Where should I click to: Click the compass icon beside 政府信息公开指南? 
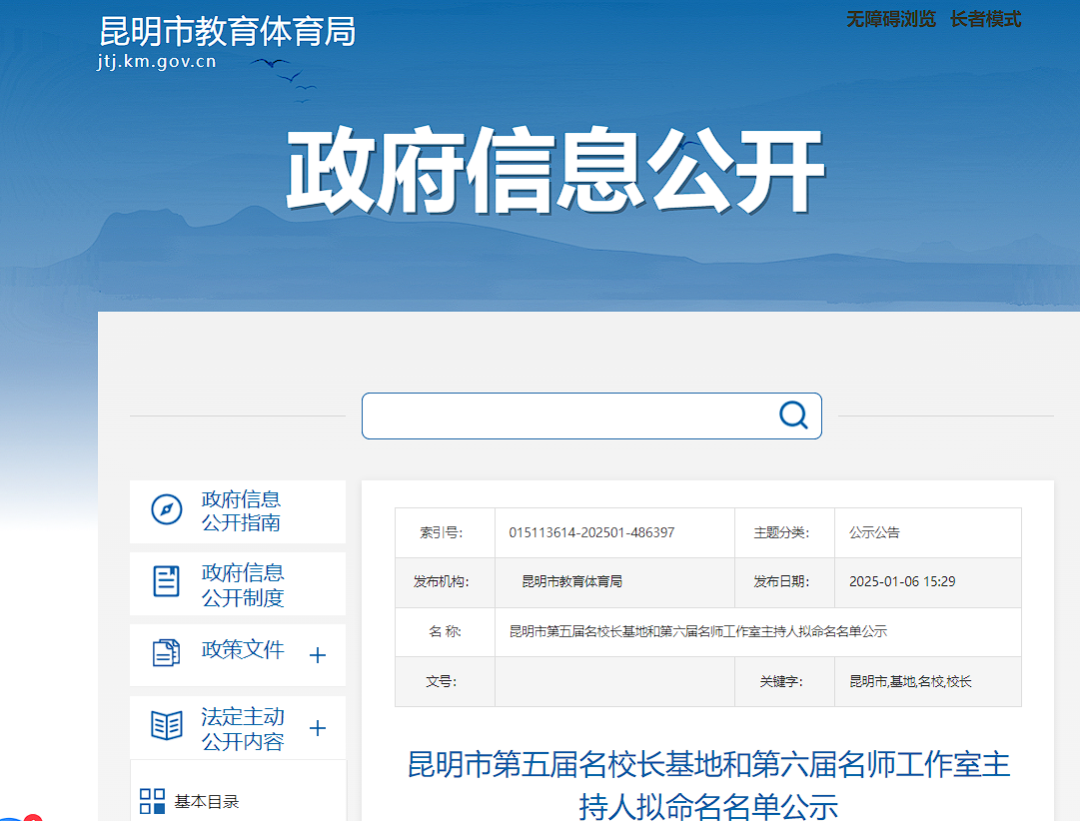click(166, 510)
